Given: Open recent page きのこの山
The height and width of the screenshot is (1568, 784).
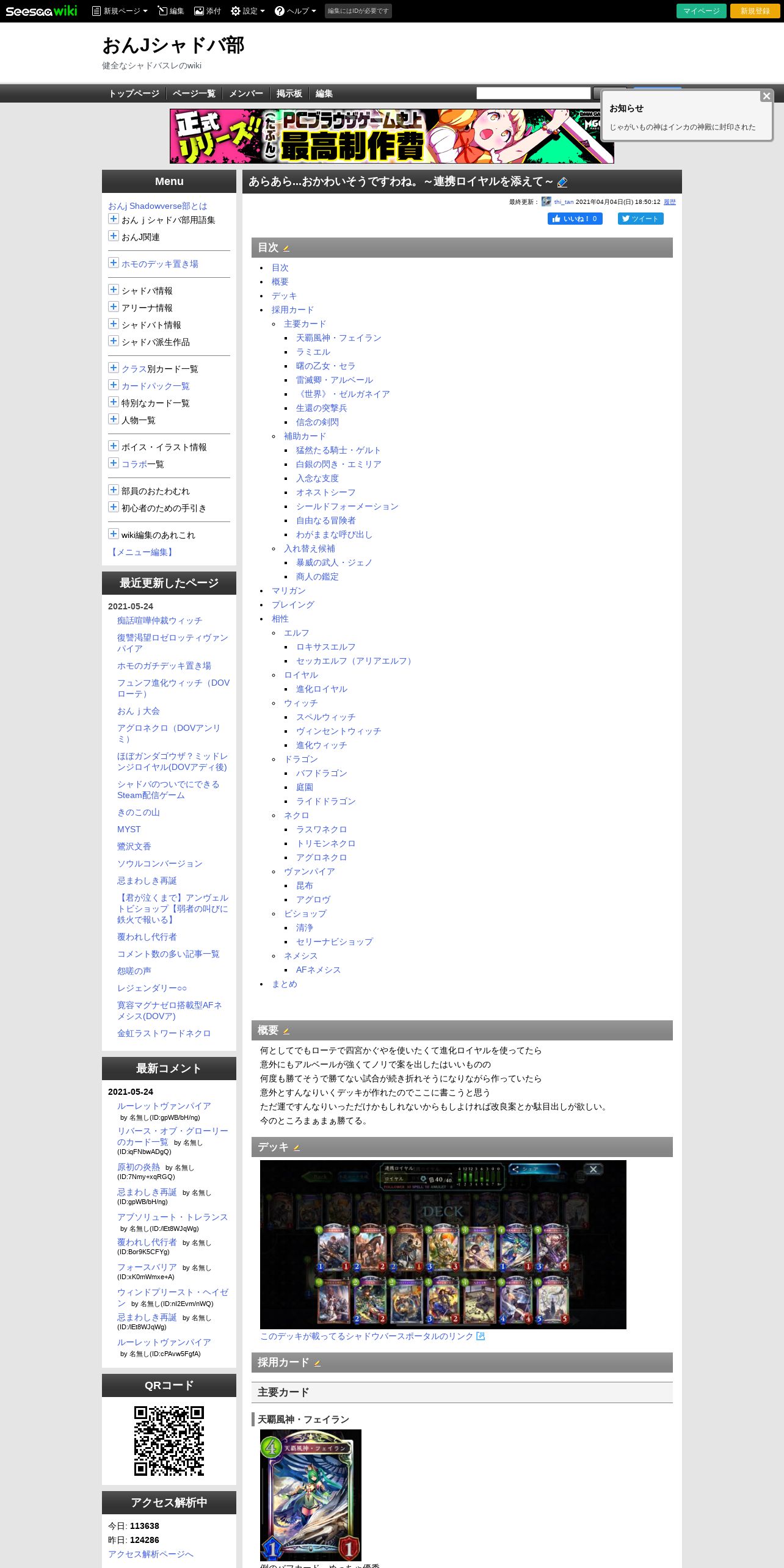Looking at the screenshot, I should tap(138, 812).
